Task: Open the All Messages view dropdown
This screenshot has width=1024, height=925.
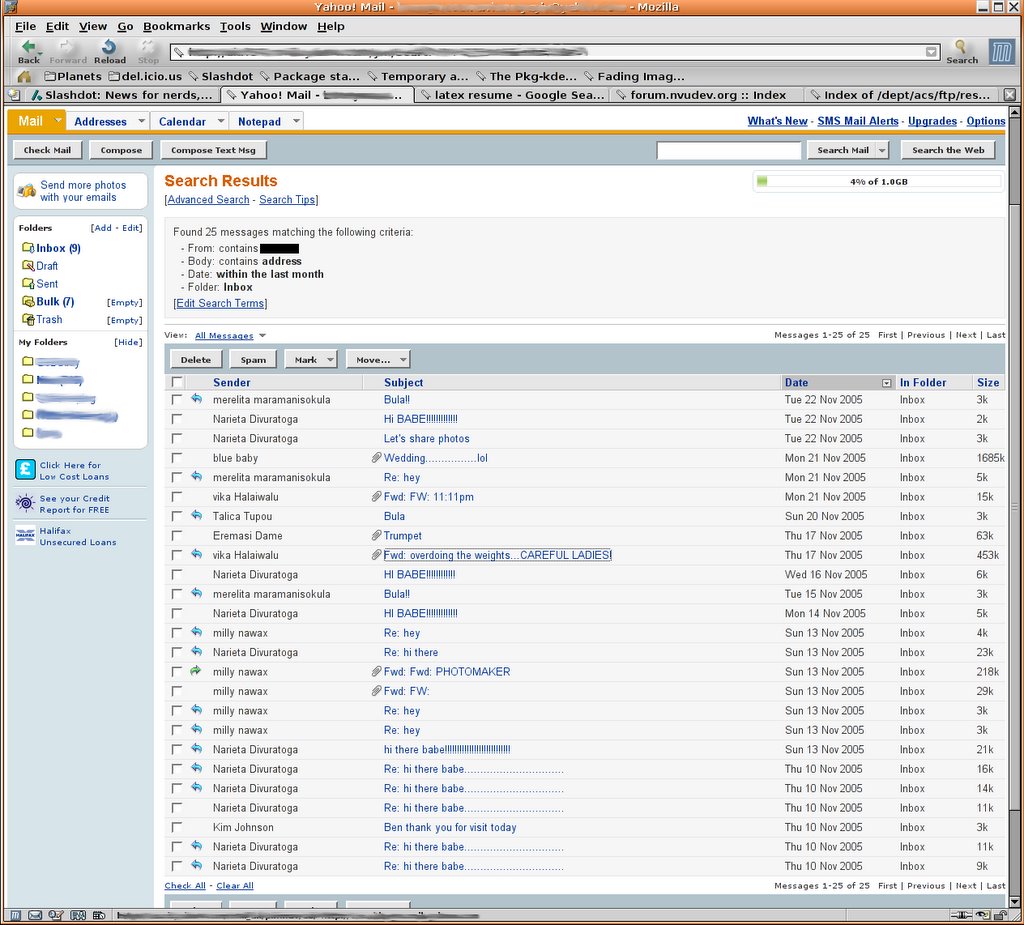Action: click(230, 336)
